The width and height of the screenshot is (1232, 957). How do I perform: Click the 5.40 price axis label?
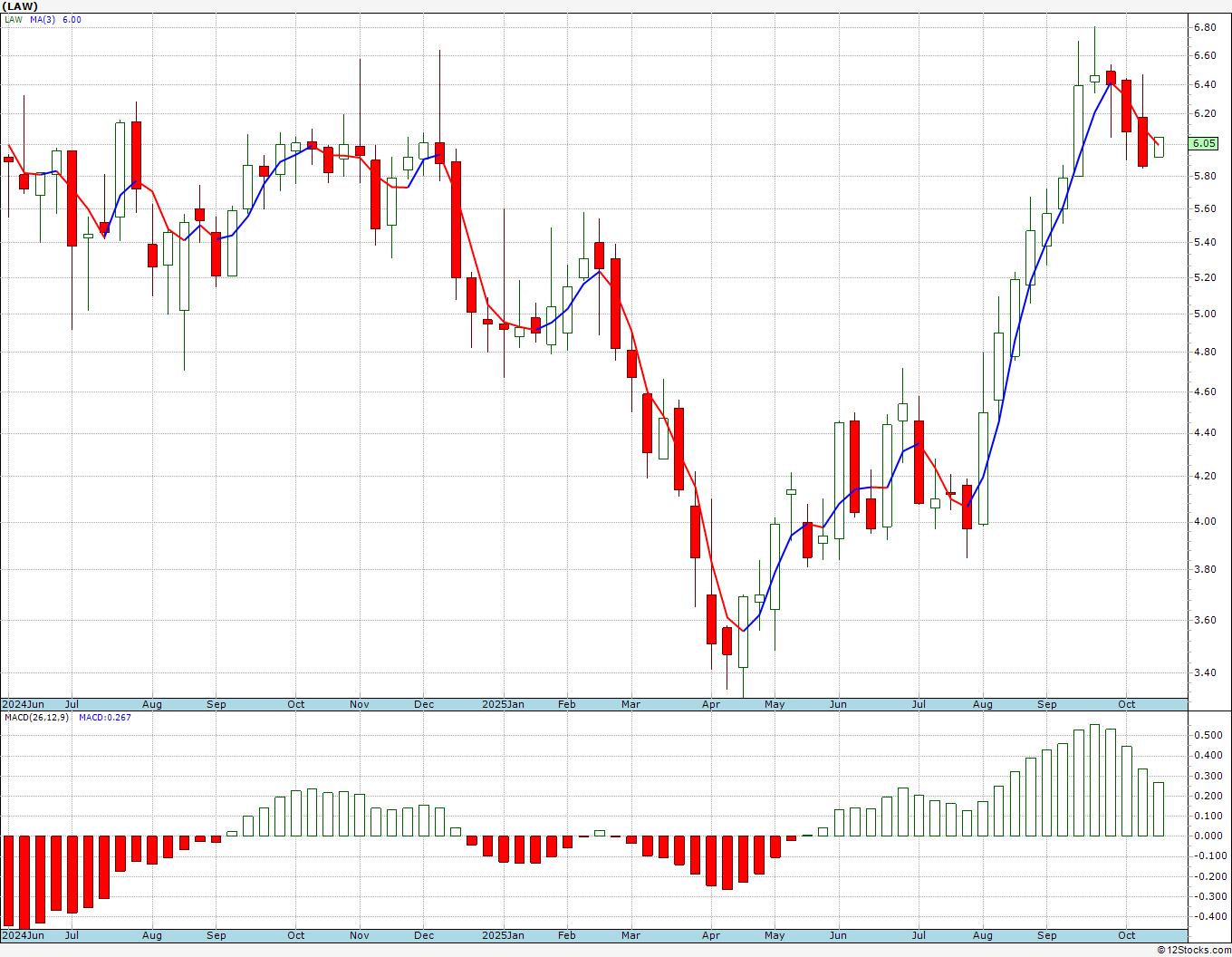point(1204,242)
